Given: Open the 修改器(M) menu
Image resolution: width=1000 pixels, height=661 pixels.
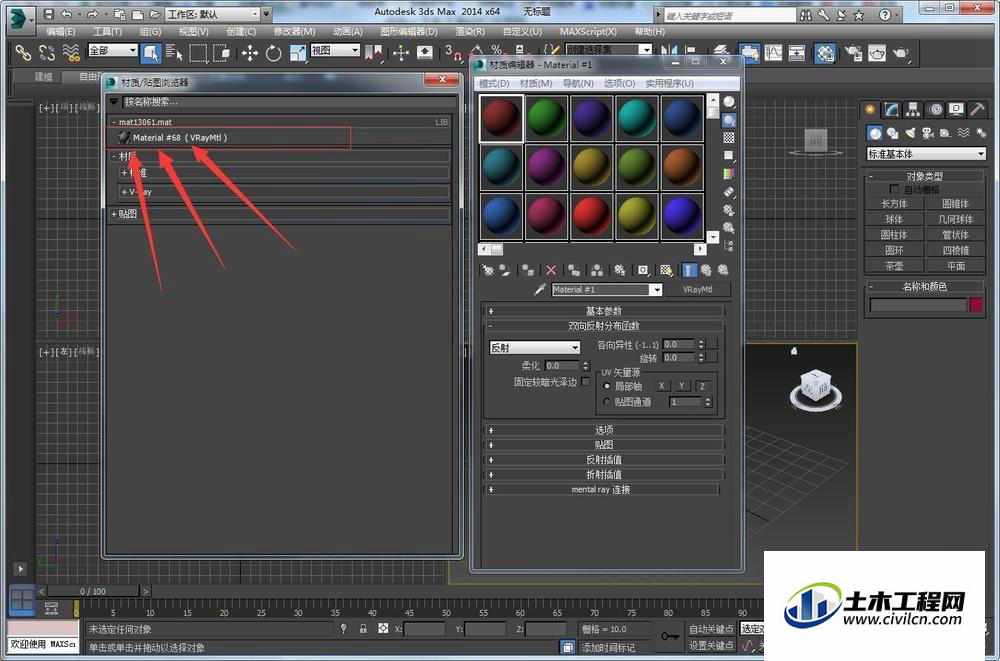Looking at the screenshot, I should click(294, 31).
